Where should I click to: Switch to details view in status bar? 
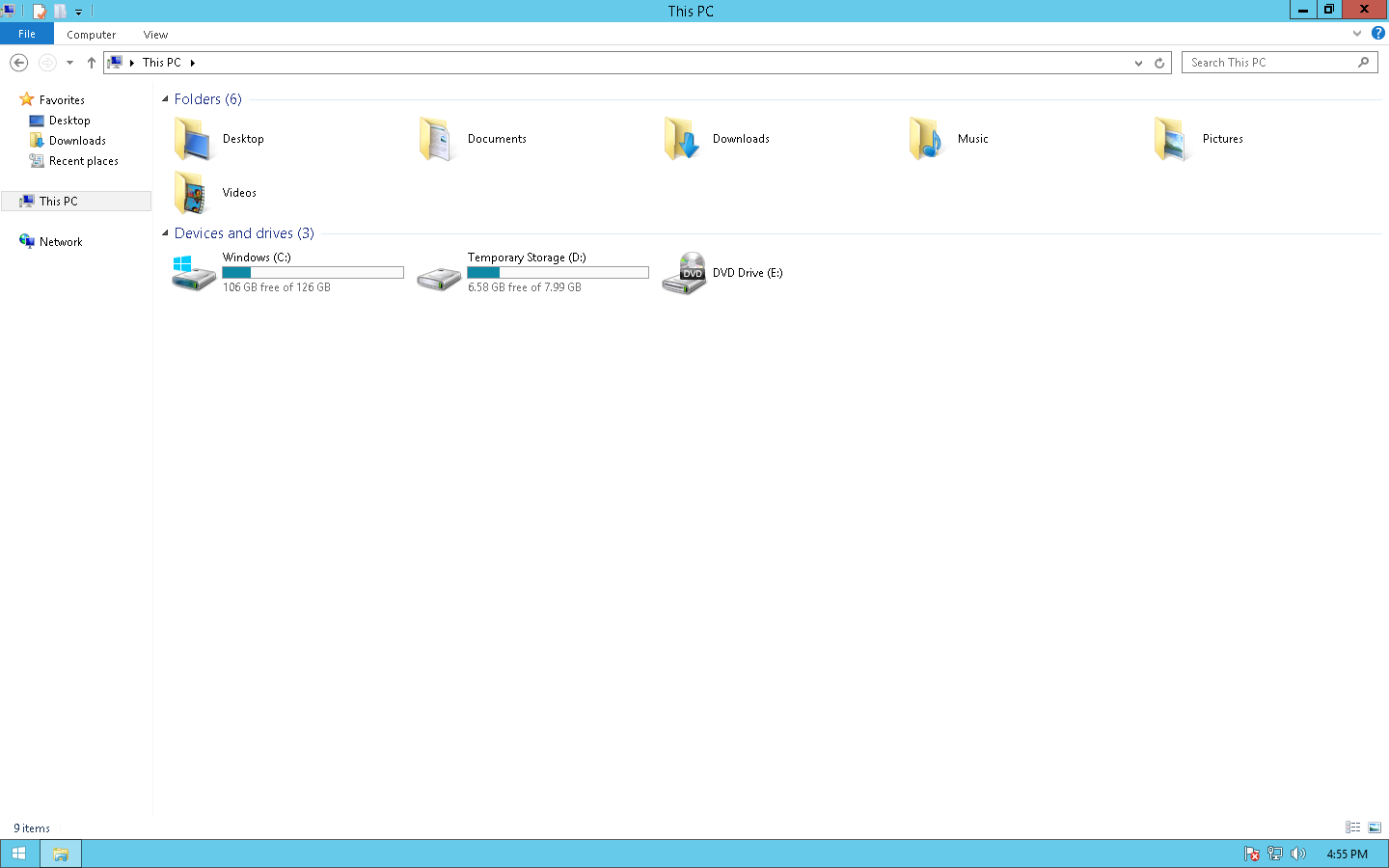tap(1352, 827)
